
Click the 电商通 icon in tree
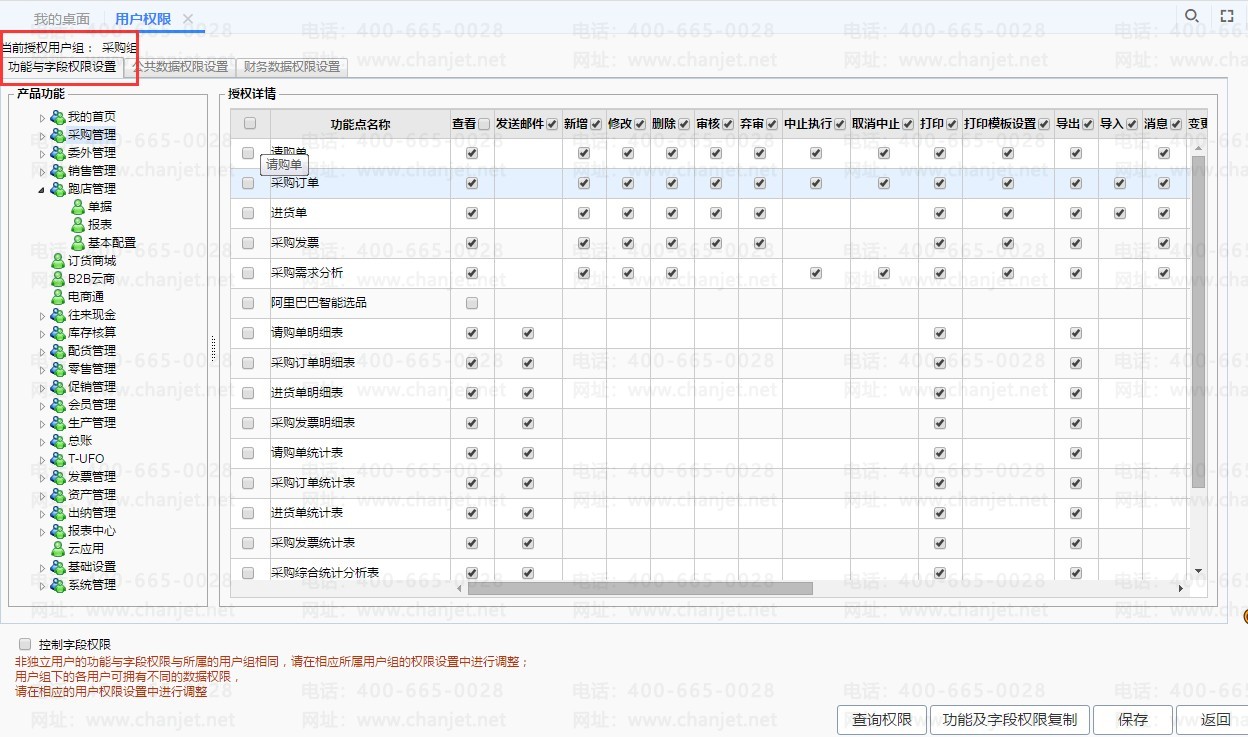click(x=58, y=297)
